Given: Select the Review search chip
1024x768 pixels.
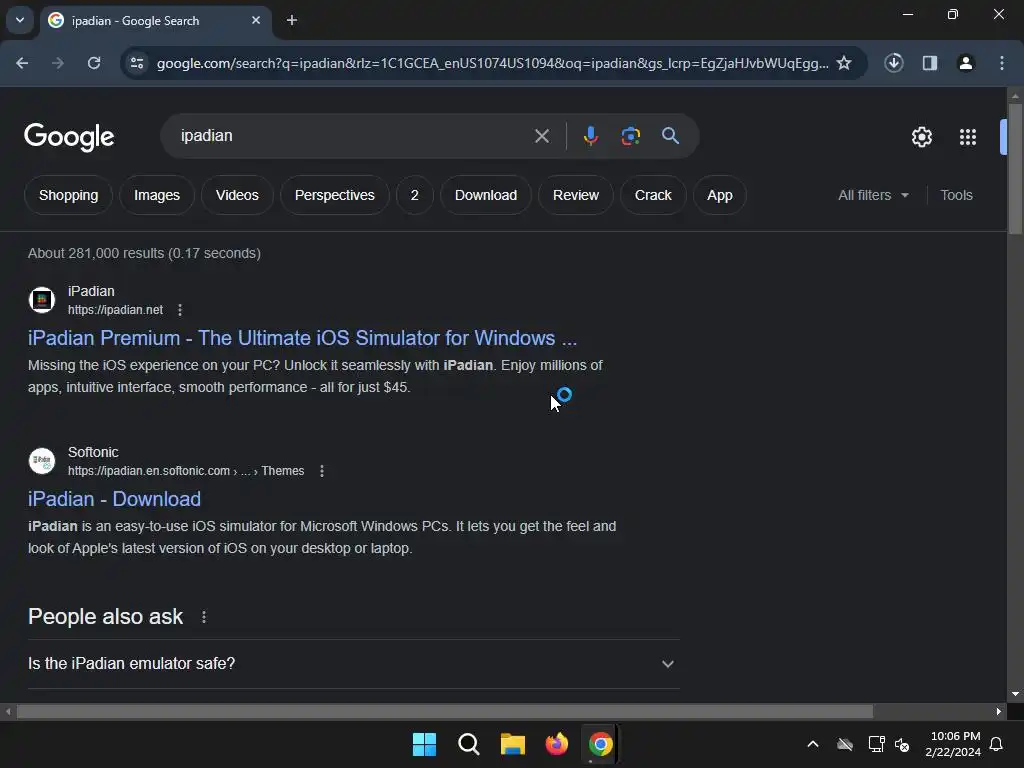Looking at the screenshot, I should 575,195.
